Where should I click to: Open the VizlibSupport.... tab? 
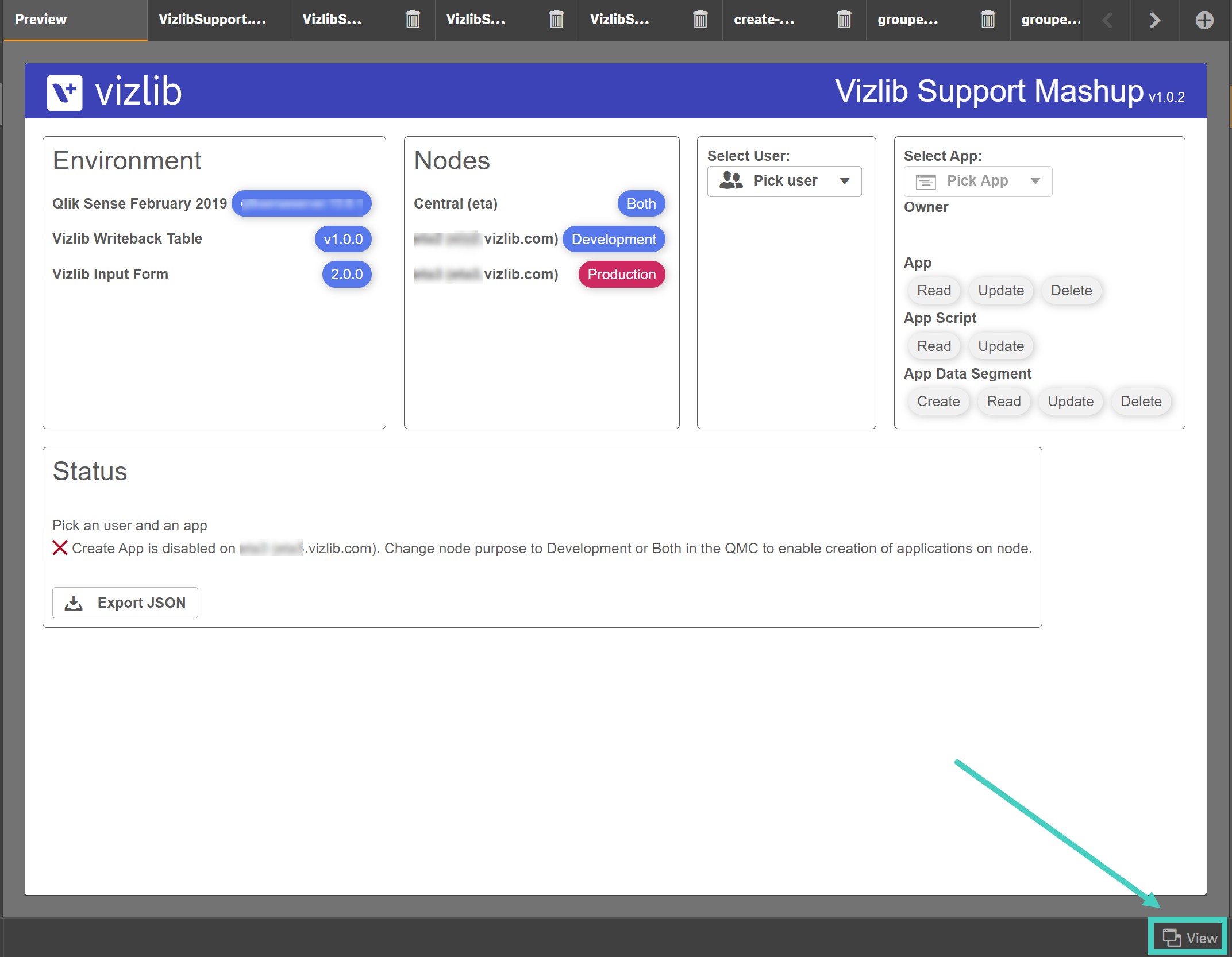pos(218,20)
